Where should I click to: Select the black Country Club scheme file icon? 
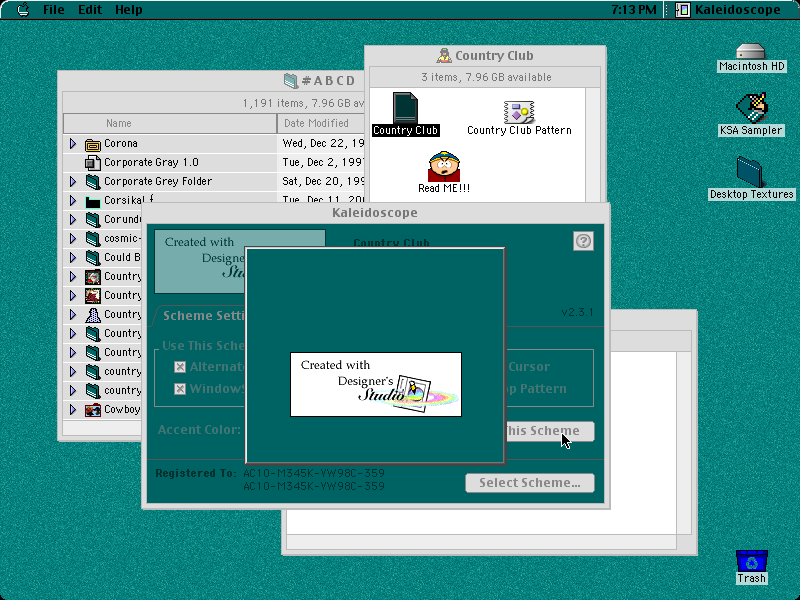[x=405, y=108]
